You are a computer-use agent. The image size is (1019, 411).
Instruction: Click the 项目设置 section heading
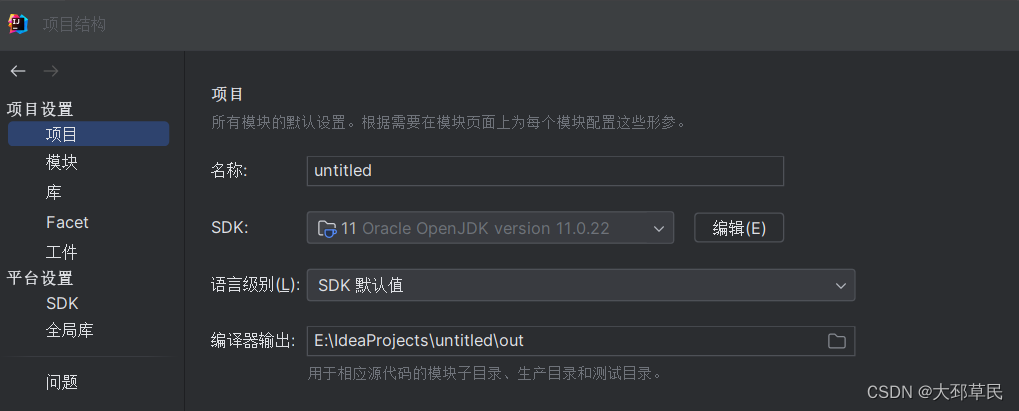pyautogui.click(x=40, y=109)
